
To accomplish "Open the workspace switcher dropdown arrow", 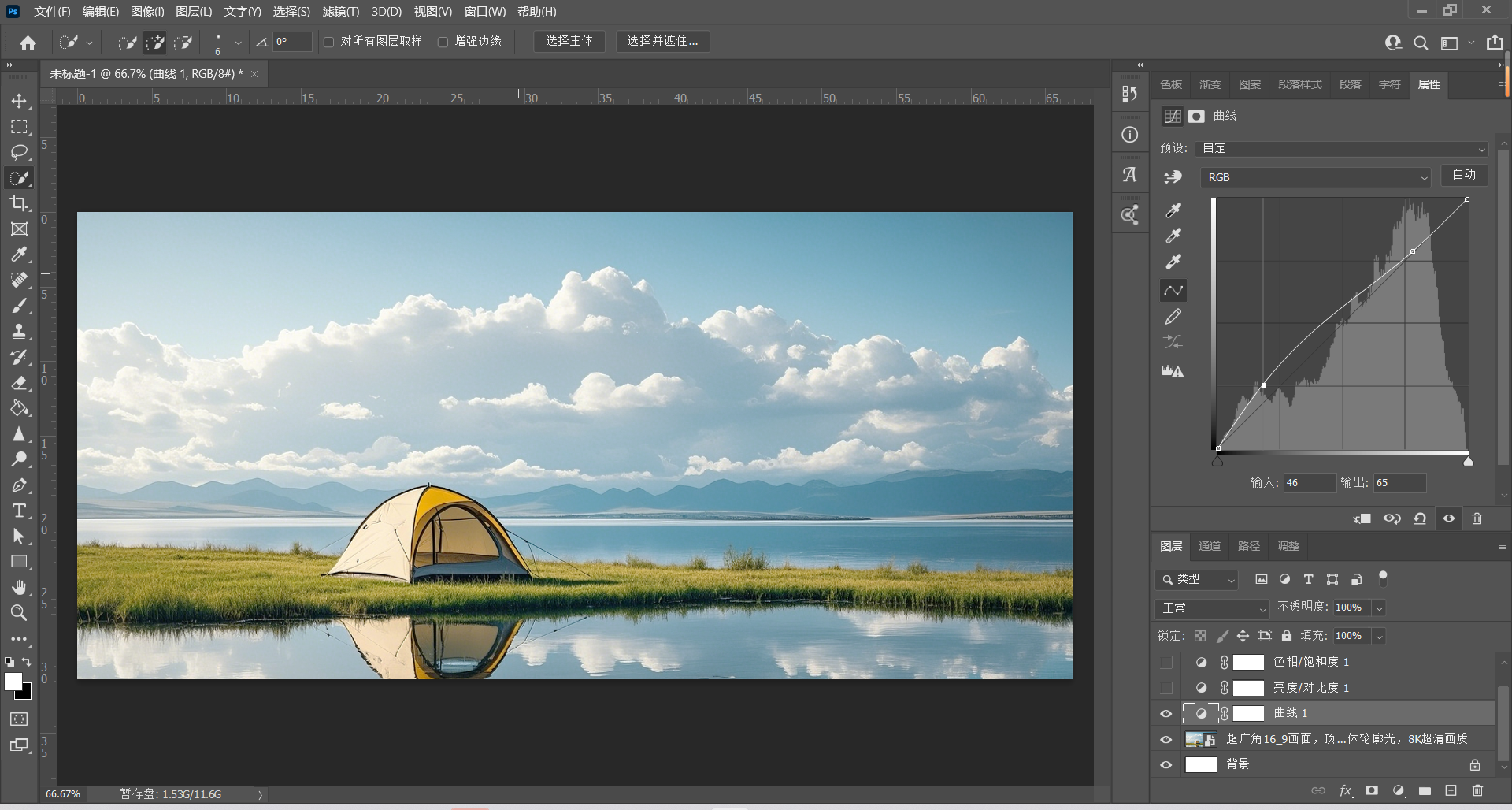I will pos(1470,43).
